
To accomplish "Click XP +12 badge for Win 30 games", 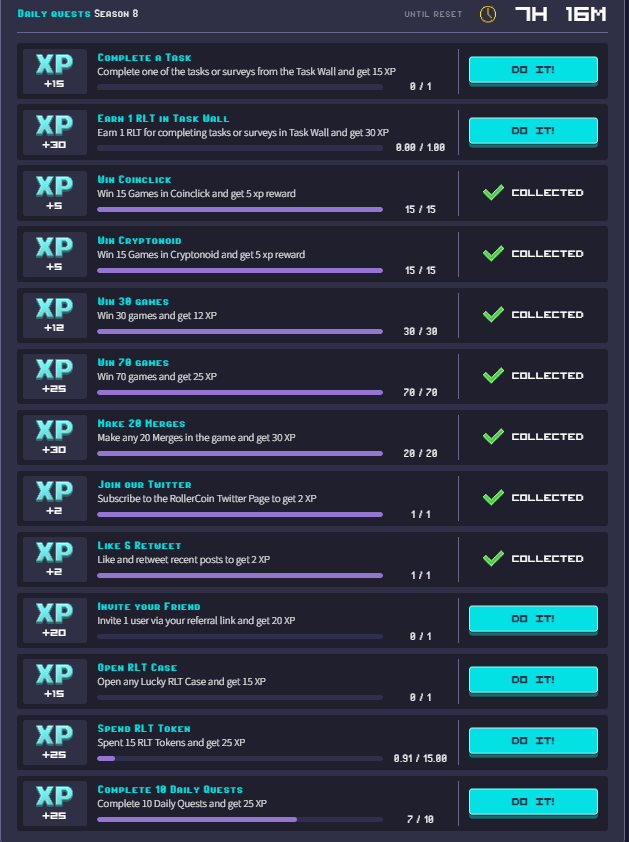I will coord(54,315).
